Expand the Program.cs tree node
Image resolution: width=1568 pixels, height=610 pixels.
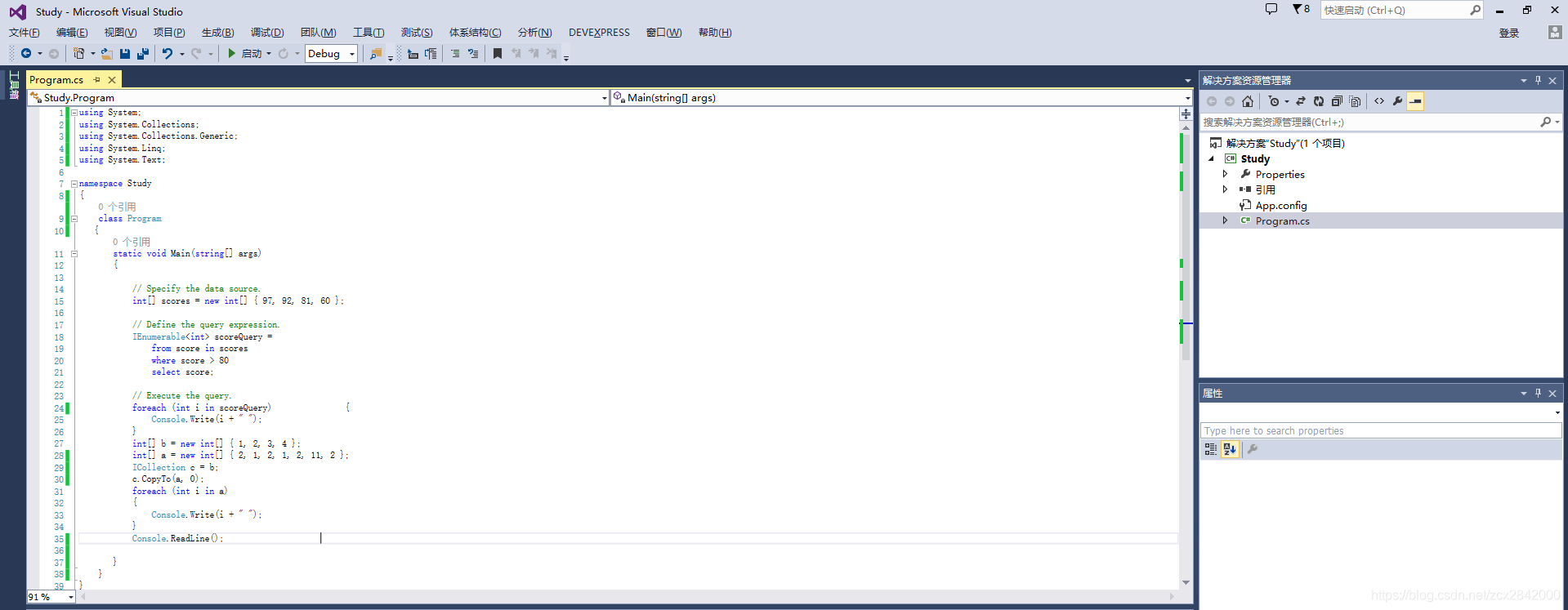tap(1225, 220)
